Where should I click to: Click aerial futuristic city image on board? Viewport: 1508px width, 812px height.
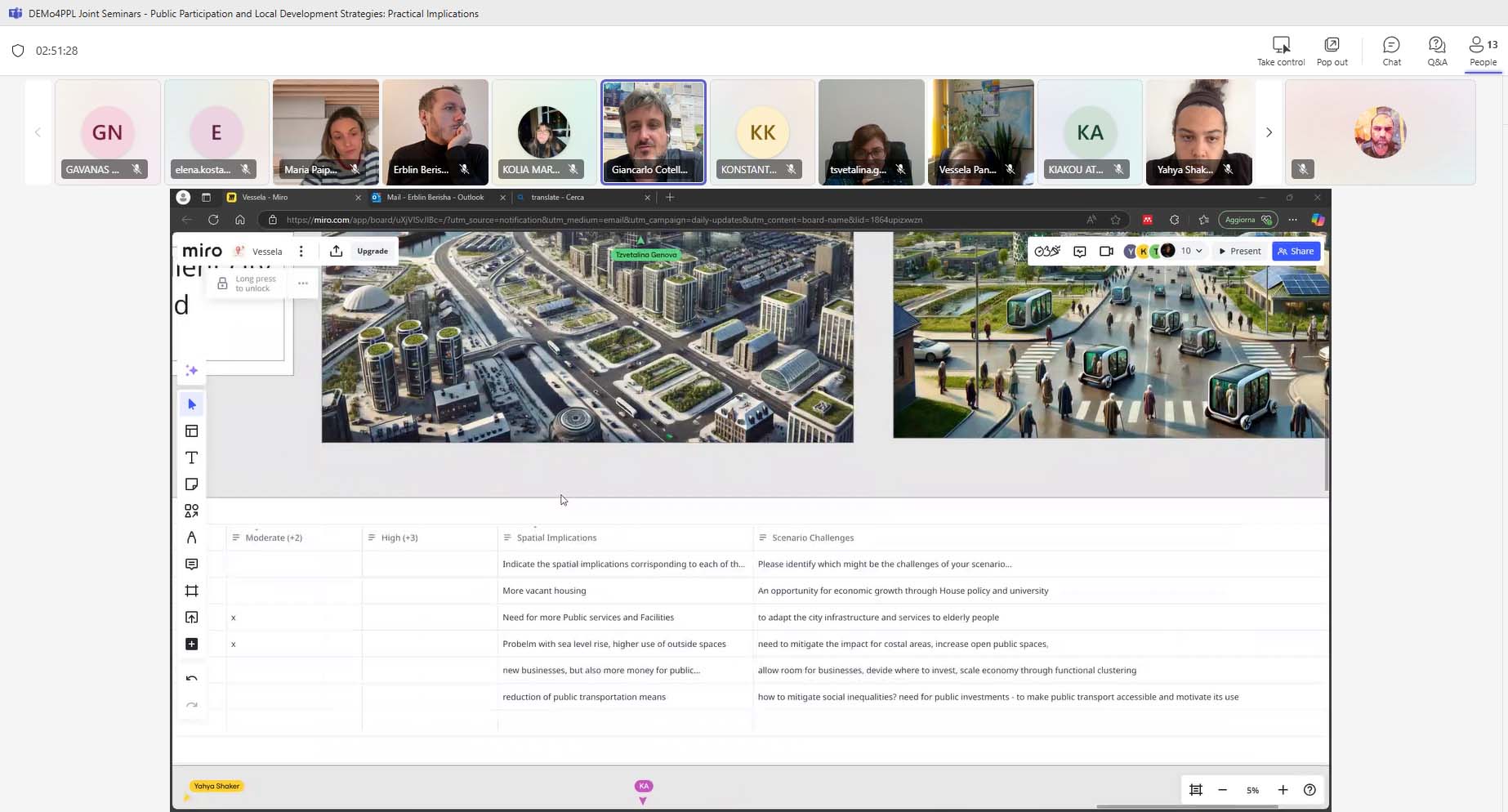coord(587,337)
